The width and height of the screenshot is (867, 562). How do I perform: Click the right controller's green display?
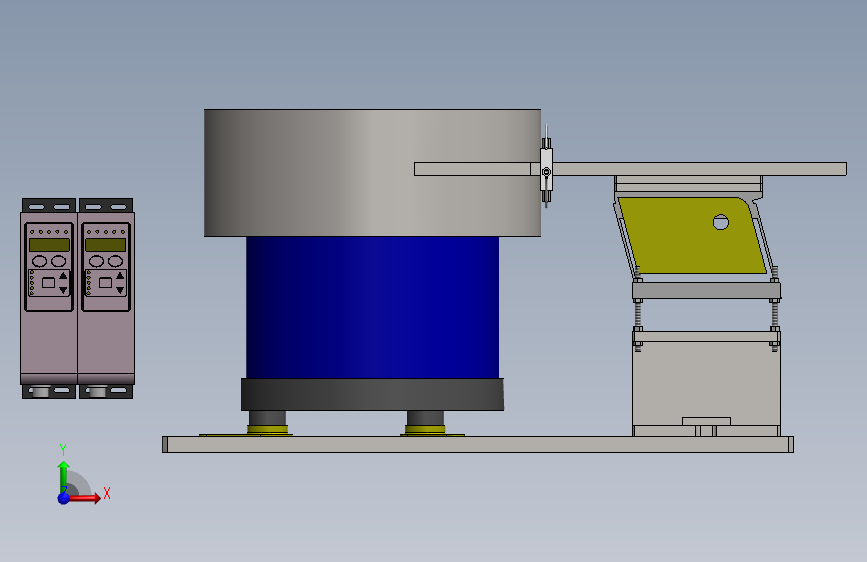pyautogui.click(x=106, y=245)
